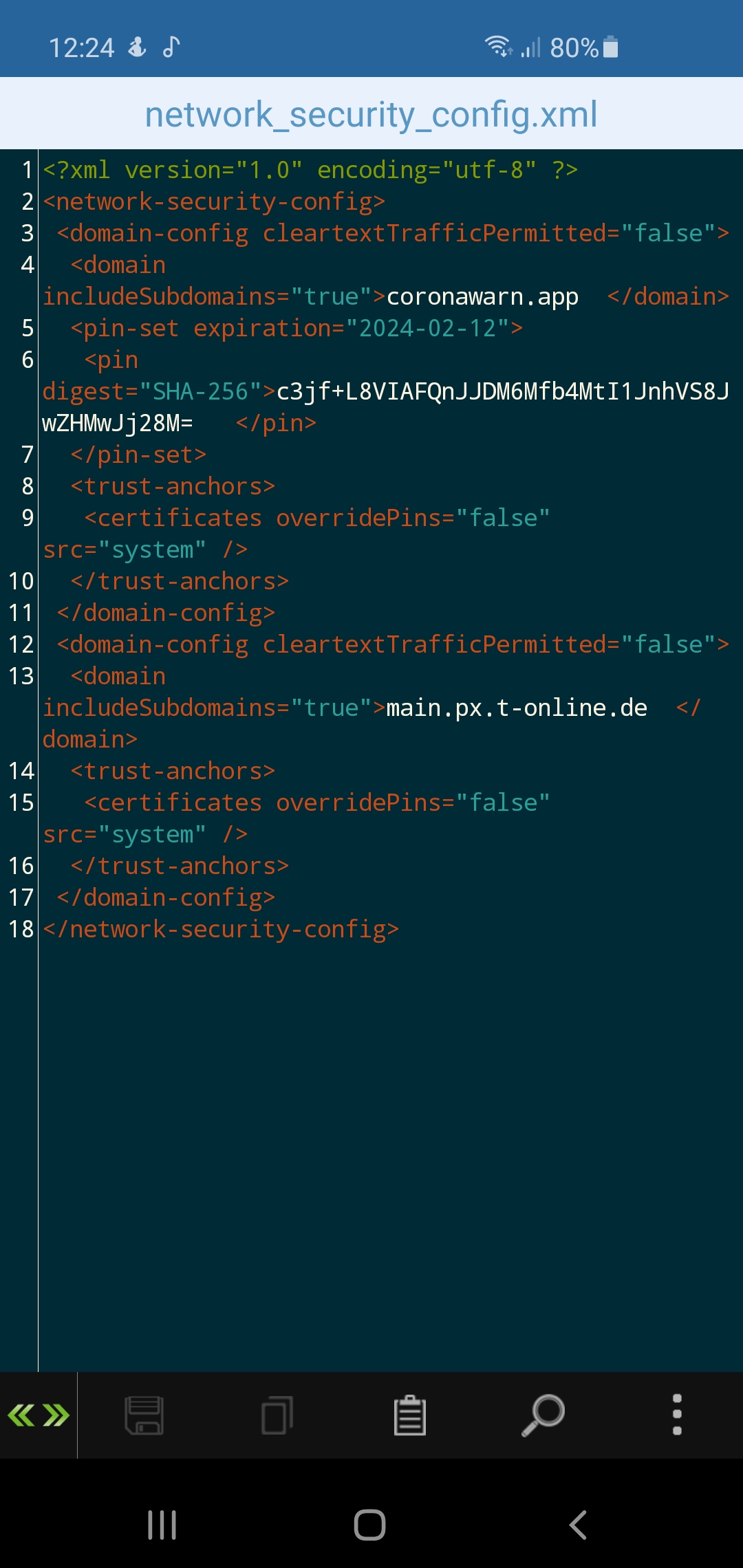Screen dimensions: 743x1568
Task: Open search with magnifier icon
Action: tap(543, 1415)
